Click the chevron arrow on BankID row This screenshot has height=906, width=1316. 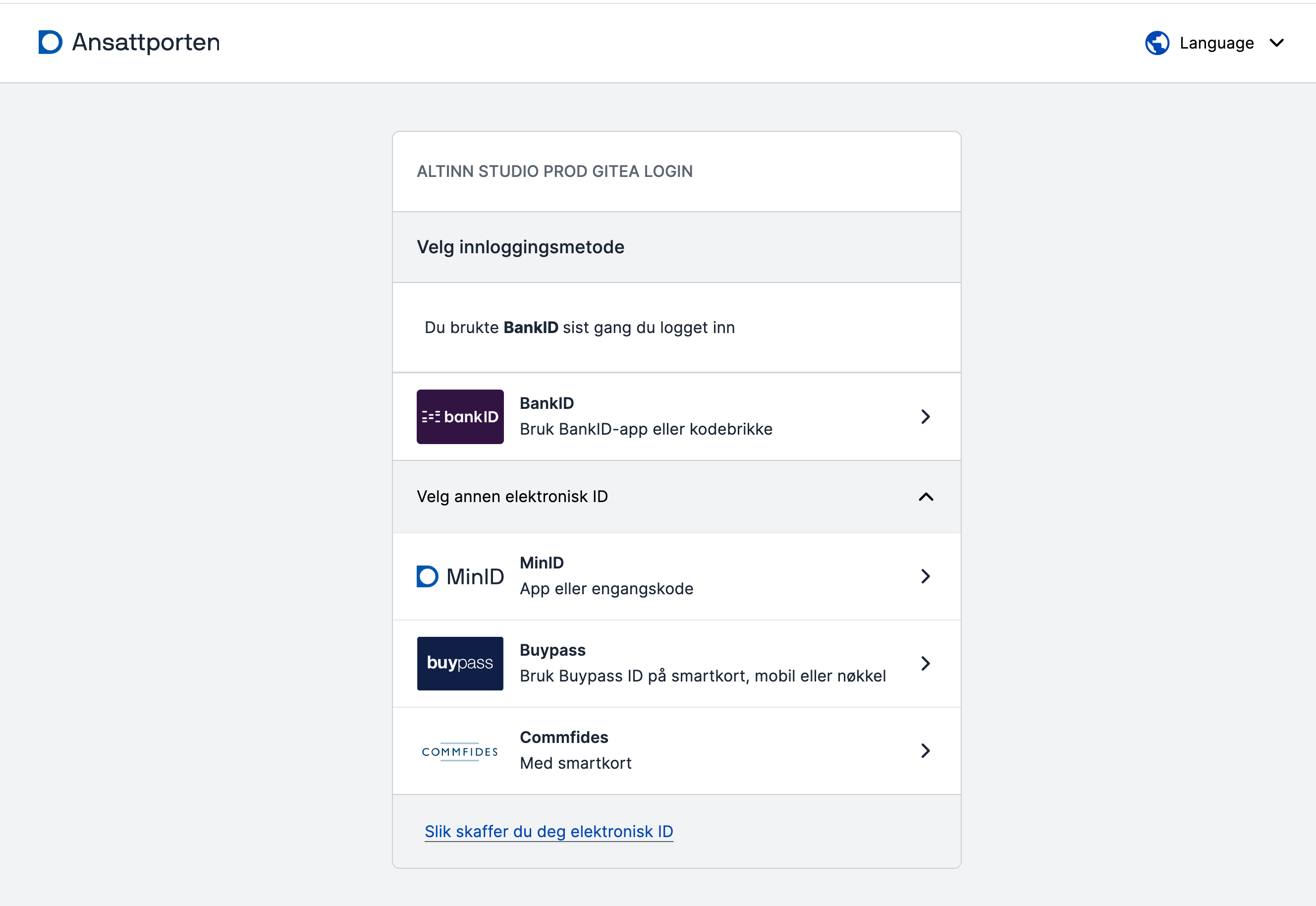click(x=926, y=417)
